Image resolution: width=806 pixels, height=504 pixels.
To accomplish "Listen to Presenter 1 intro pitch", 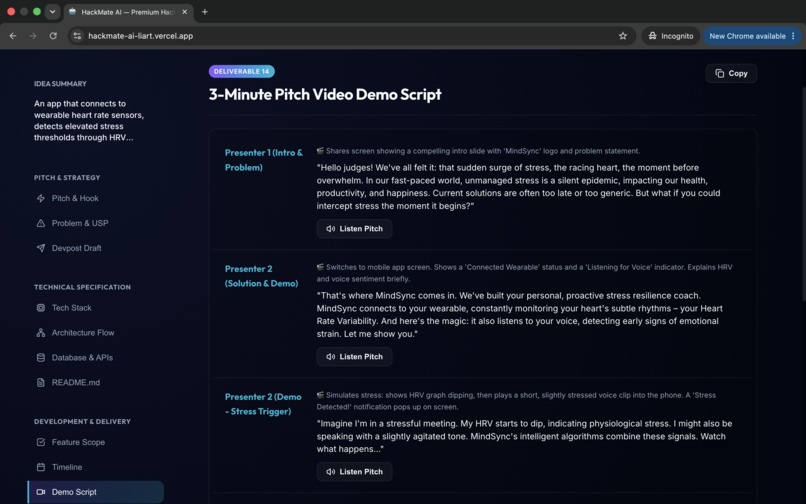I will (x=354, y=229).
